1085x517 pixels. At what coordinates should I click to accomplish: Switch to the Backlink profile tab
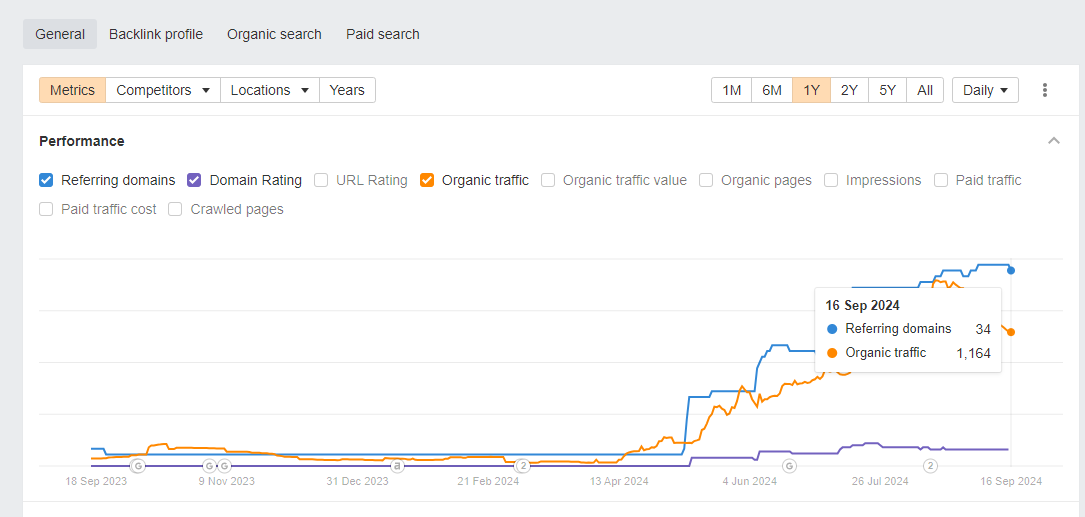click(x=156, y=34)
